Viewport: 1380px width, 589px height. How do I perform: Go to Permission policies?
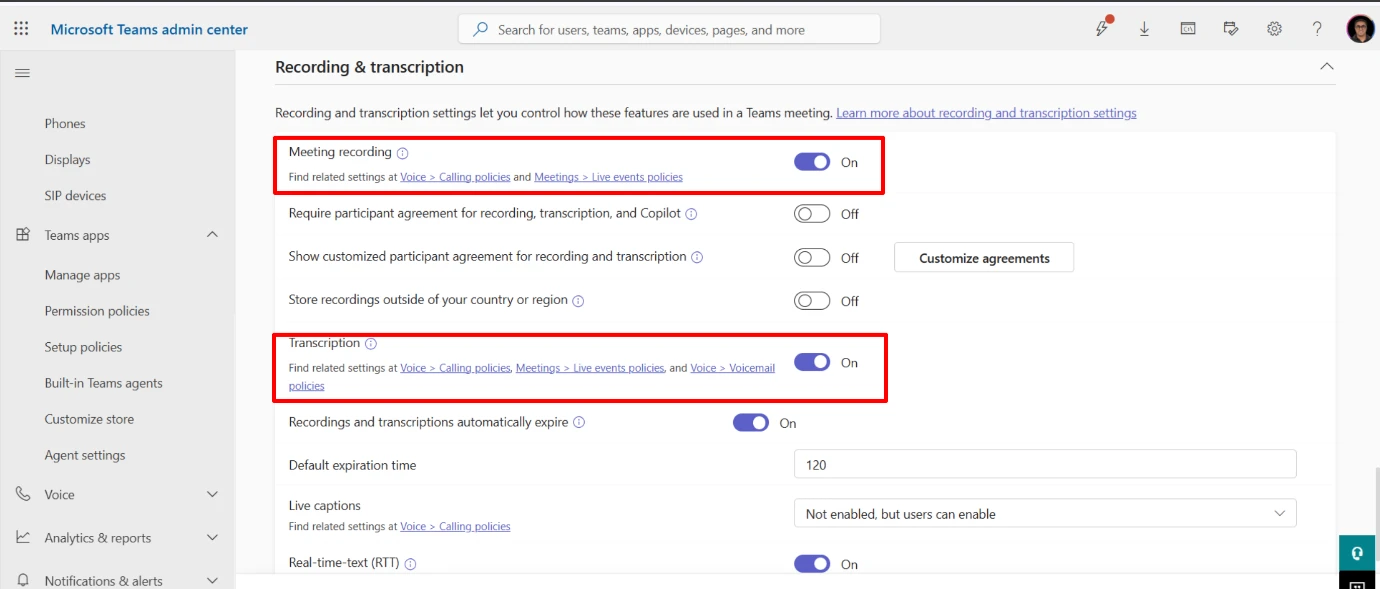(97, 311)
